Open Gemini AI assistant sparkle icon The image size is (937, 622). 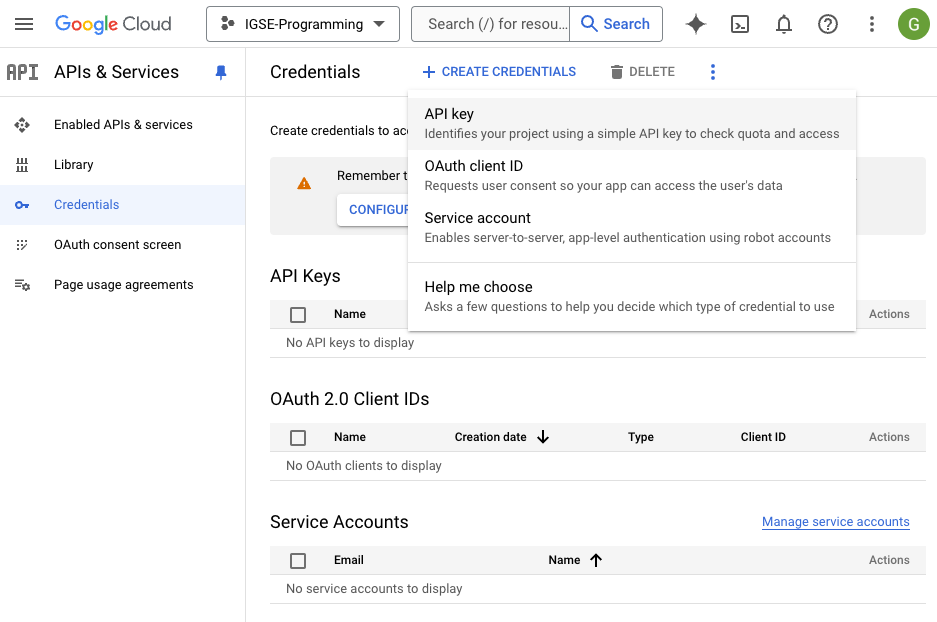[696, 24]
